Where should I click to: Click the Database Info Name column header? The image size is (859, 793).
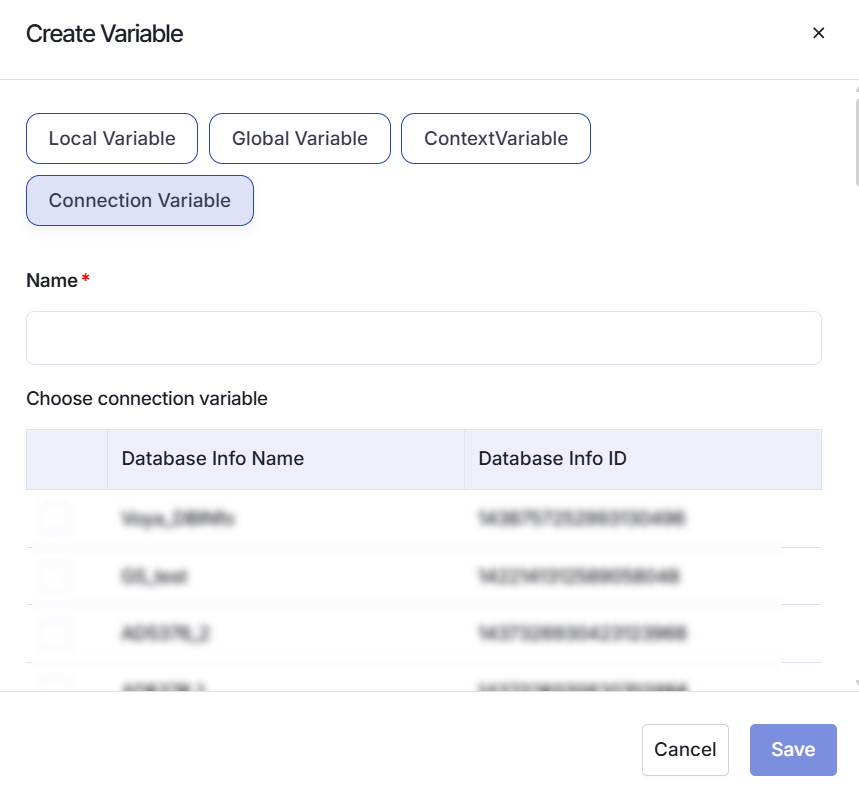[286, 459]
